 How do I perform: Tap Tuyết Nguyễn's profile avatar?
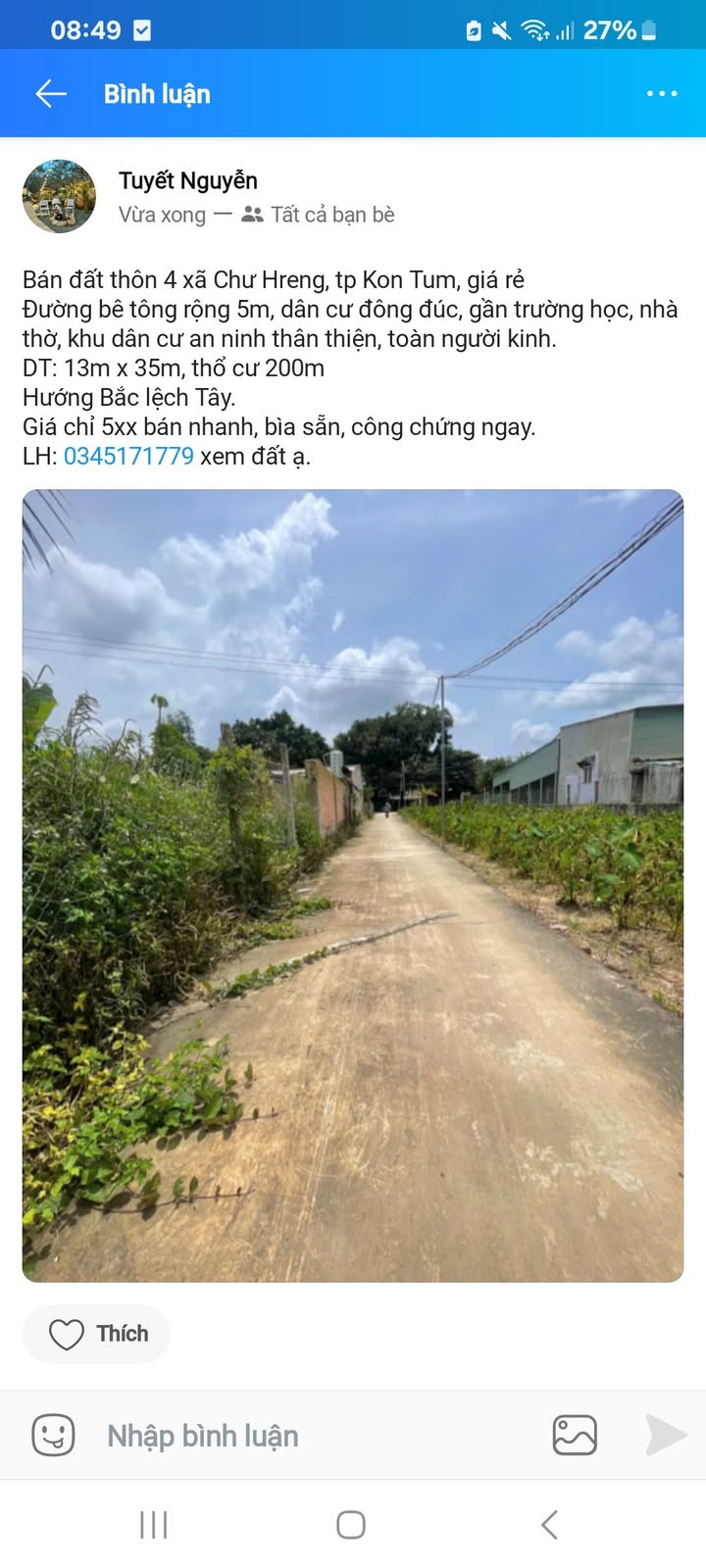59,196
